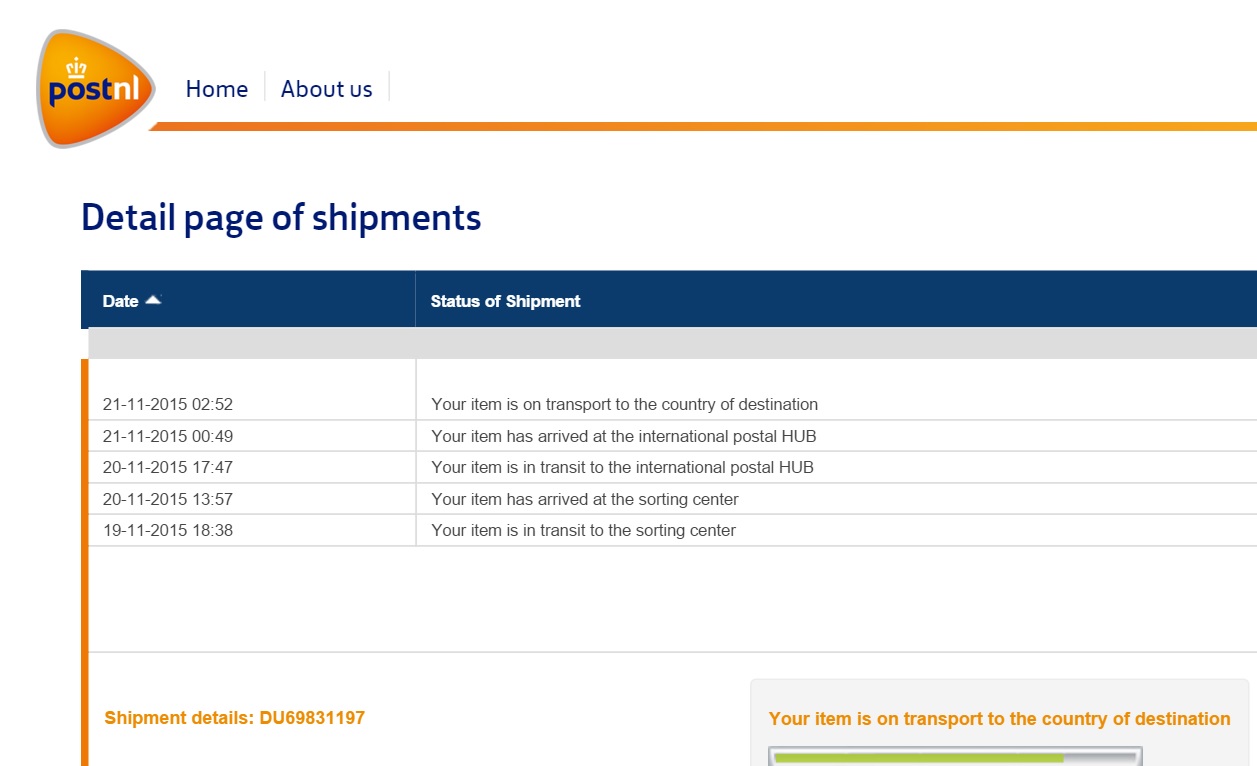The image size is (1257, 766).
Task: Click 'arrived at the sorting center' status
Action: click(585, 499)
